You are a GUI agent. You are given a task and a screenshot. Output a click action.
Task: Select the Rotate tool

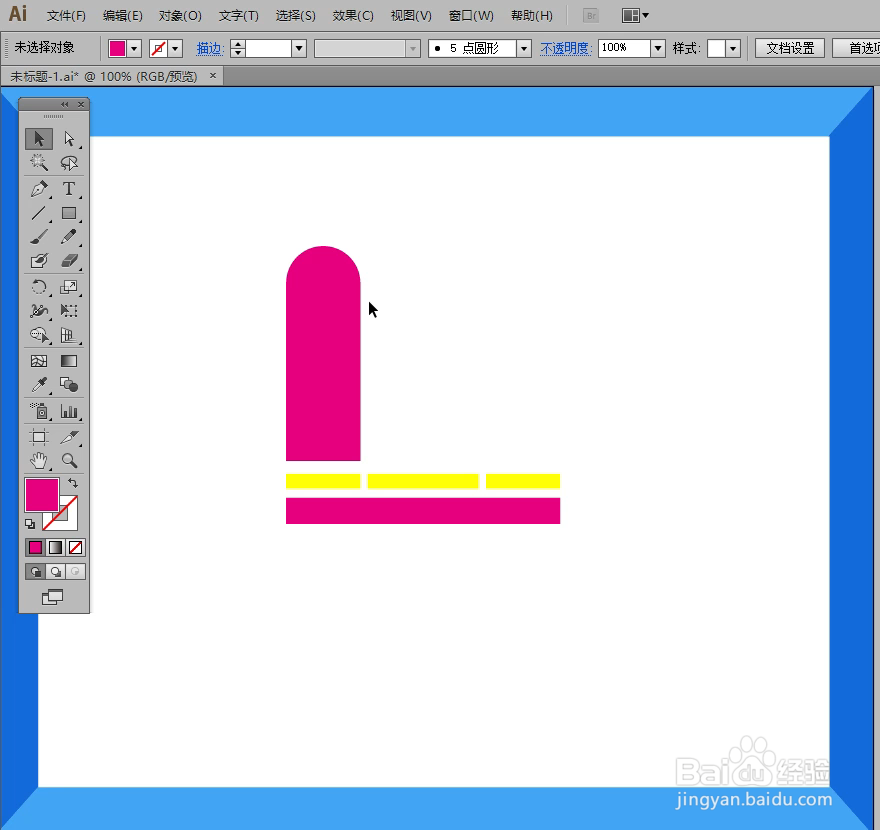pyautogui.click(x=39, y=287)
